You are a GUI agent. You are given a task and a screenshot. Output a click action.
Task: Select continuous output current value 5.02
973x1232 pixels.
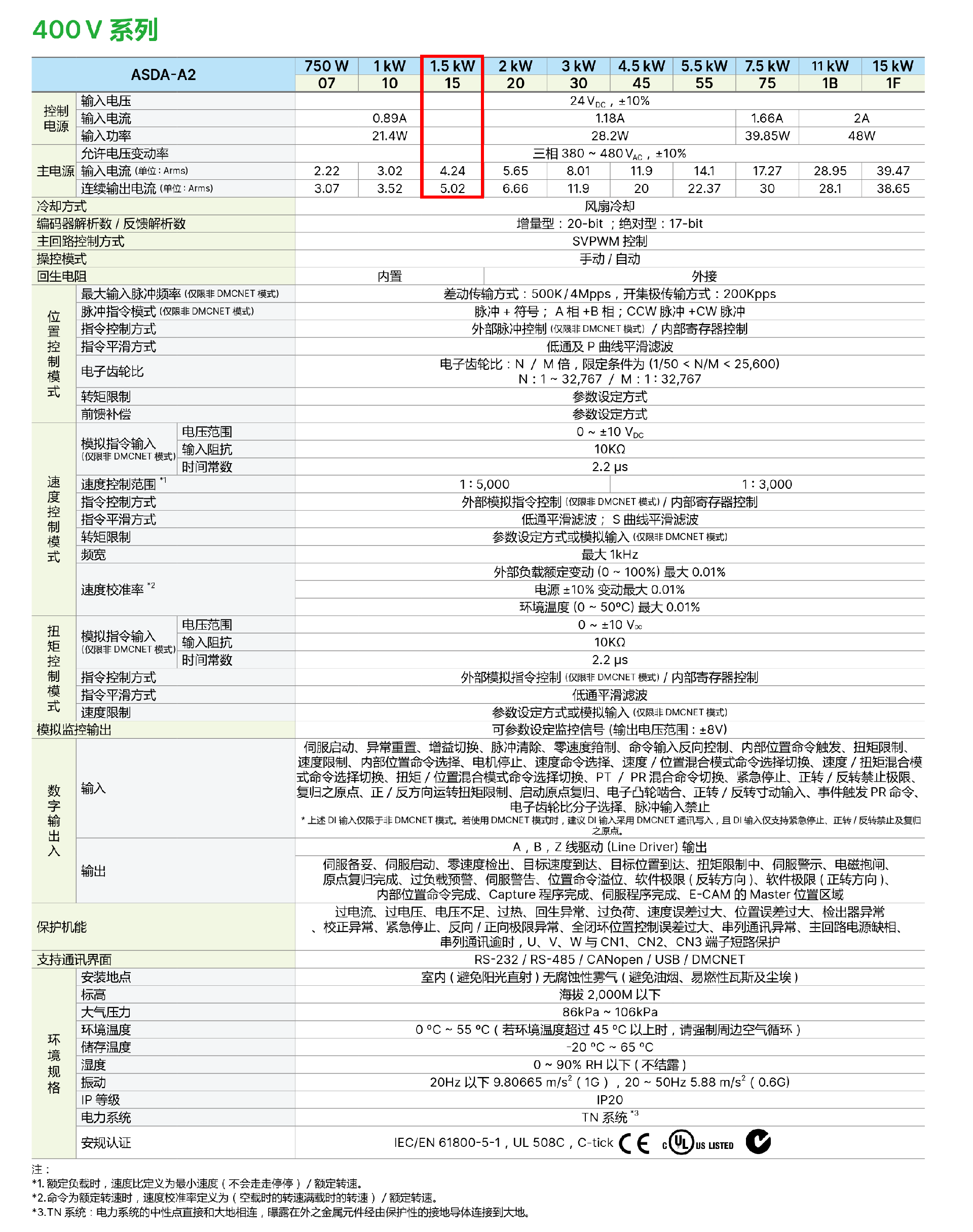click(x=452, y=188)
